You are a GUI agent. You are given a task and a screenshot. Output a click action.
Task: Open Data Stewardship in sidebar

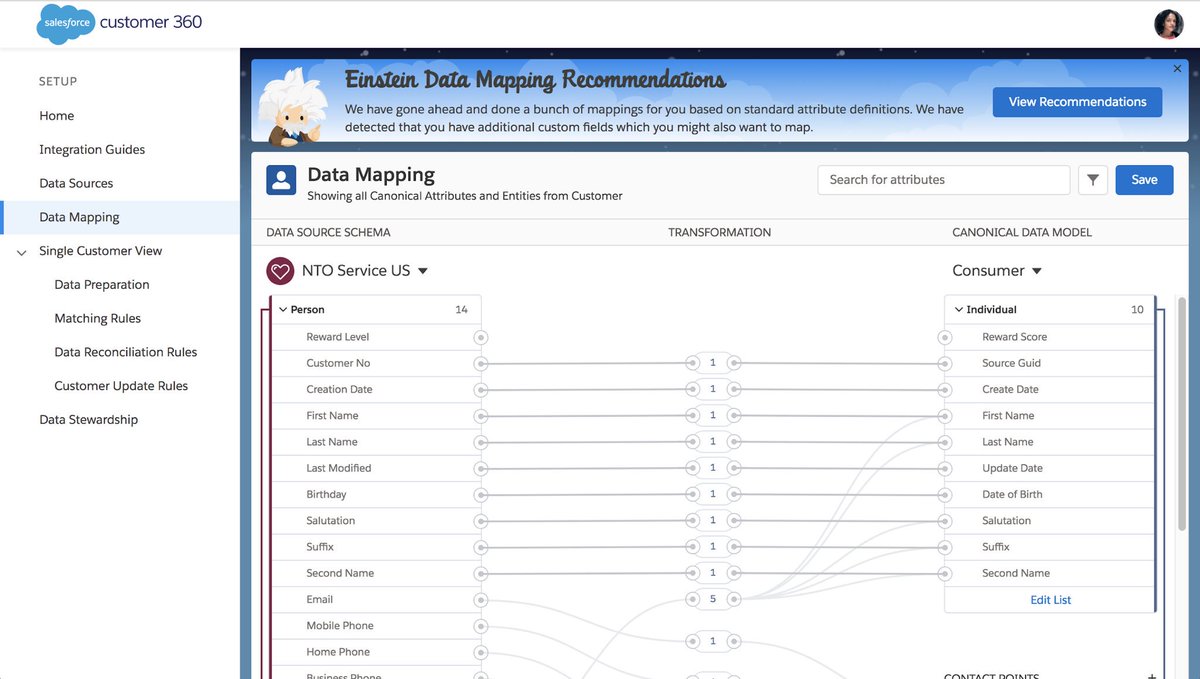89,421
